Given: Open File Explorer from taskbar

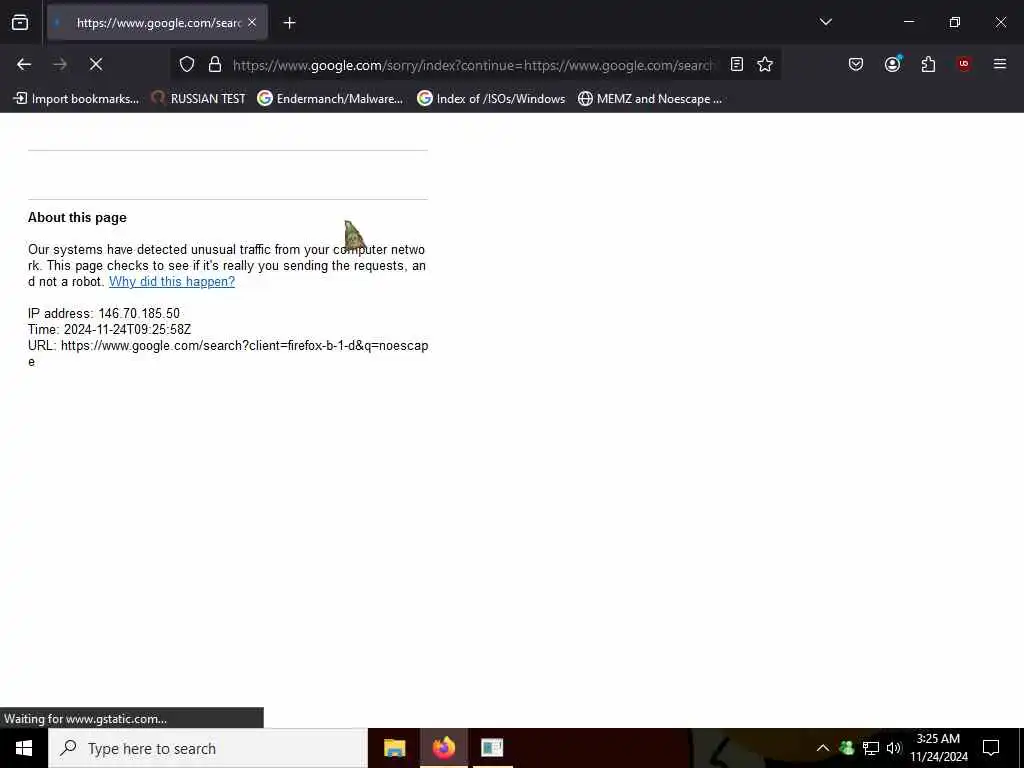Looking at the screenshot, I should (x=394, y=748).
